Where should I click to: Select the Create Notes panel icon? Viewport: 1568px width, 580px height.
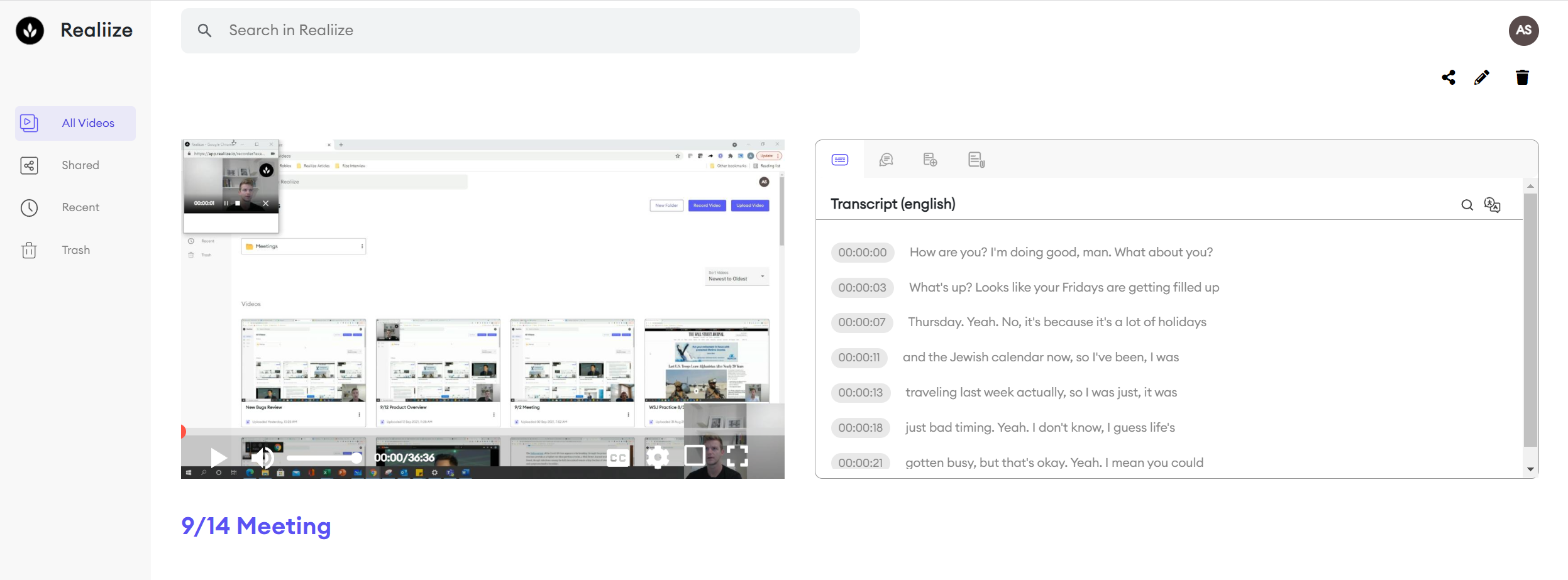[930, 160]
